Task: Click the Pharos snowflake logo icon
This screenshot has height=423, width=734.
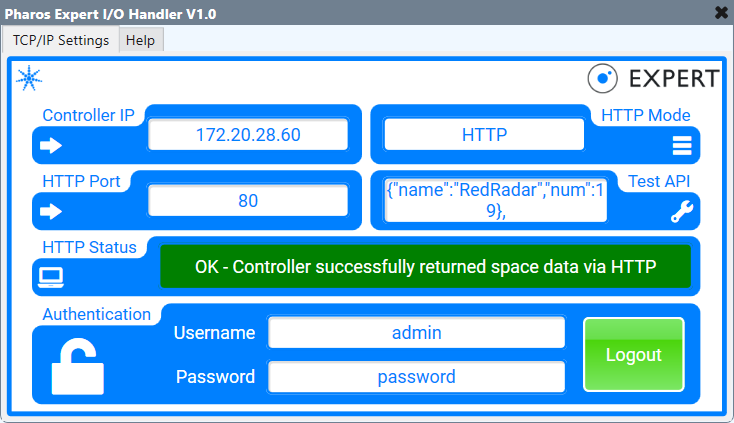Action: [x=29, y=78]
